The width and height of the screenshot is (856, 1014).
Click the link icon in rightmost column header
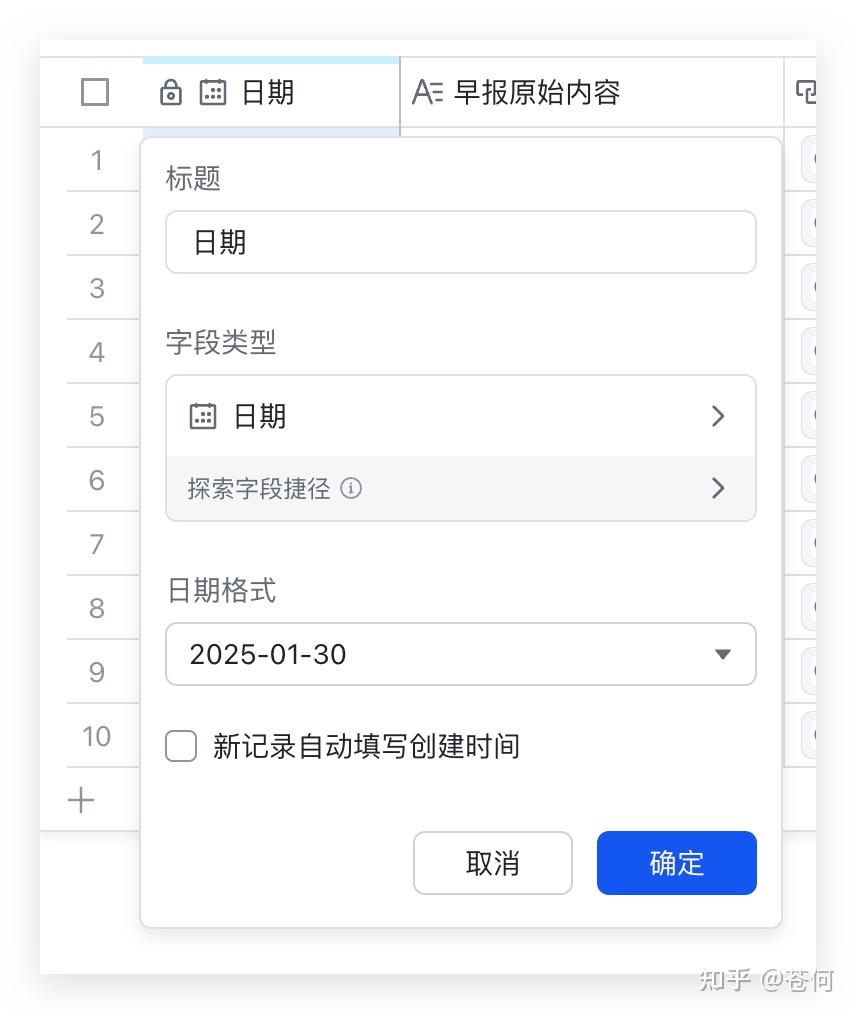(x=806, y=92)
